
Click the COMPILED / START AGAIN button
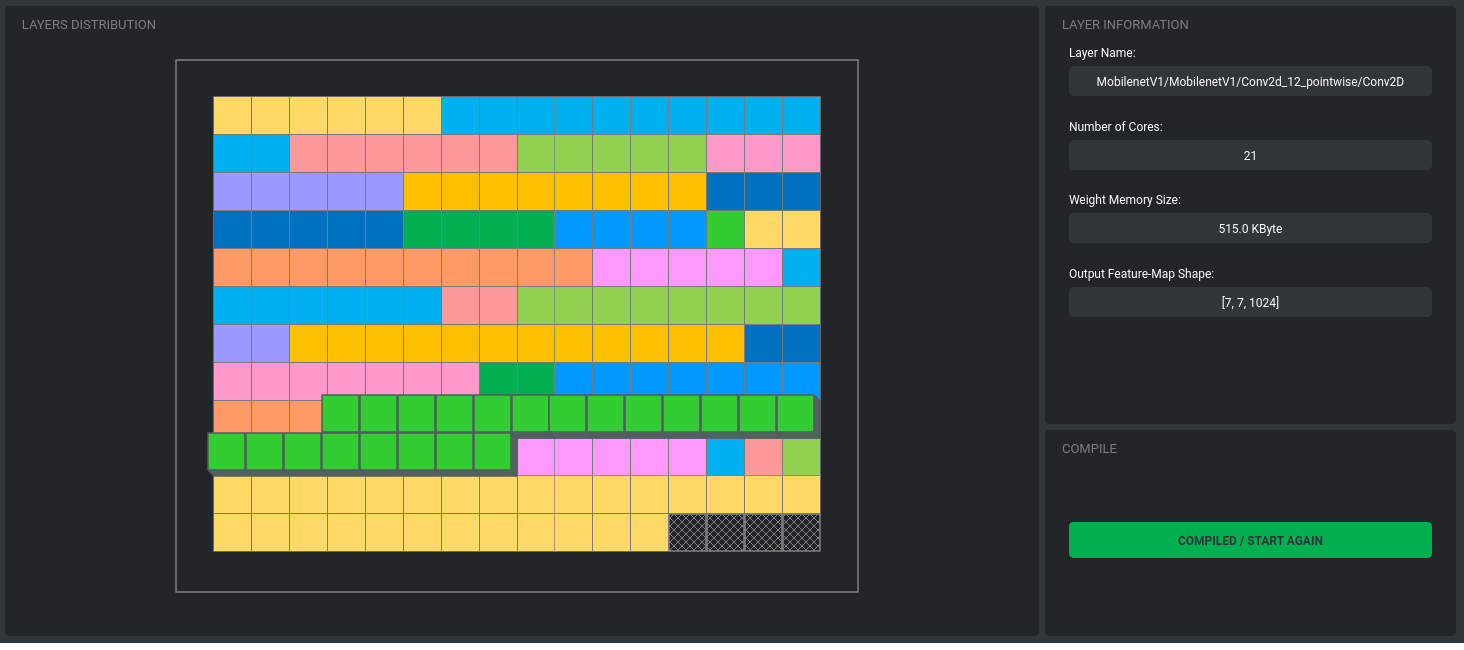pos(1250,540)
